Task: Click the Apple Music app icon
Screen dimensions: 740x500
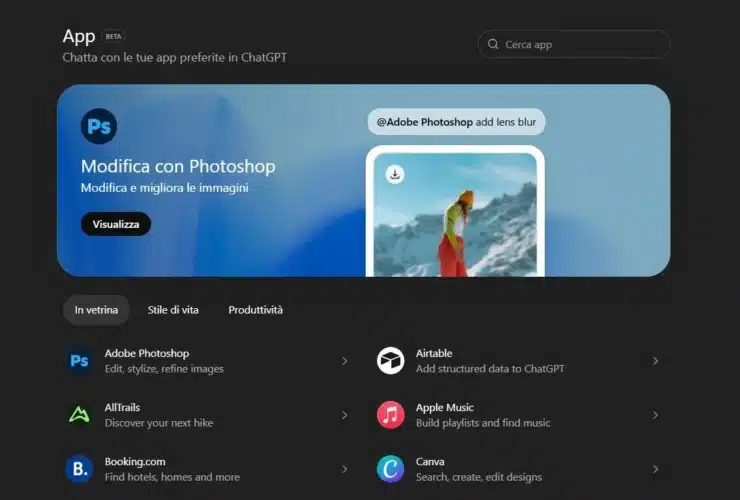Action: [x=390, y=415]
